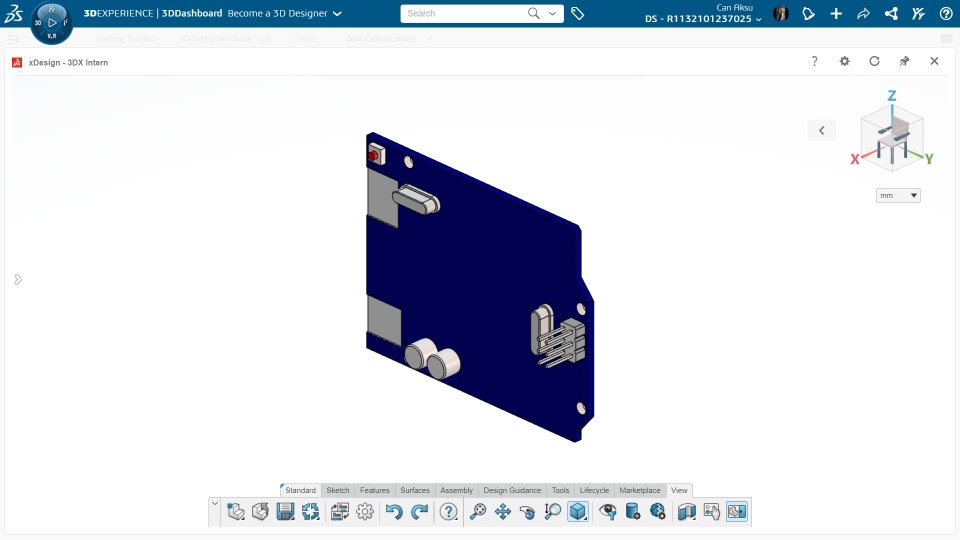Open the collaboration network icon
The image size is (960, 540).
891,13
